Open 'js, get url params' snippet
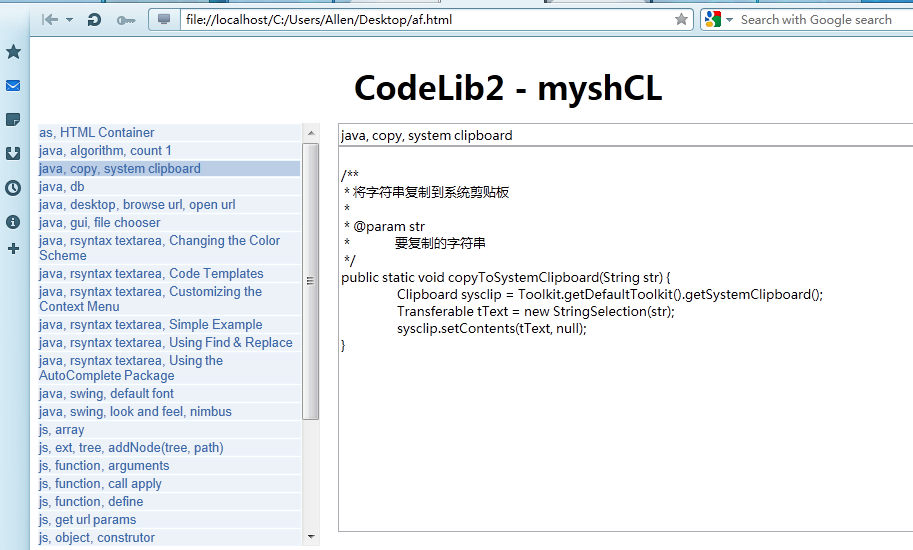Image resolution: width=913 pixels, height=550 pixels. [169, 520]
